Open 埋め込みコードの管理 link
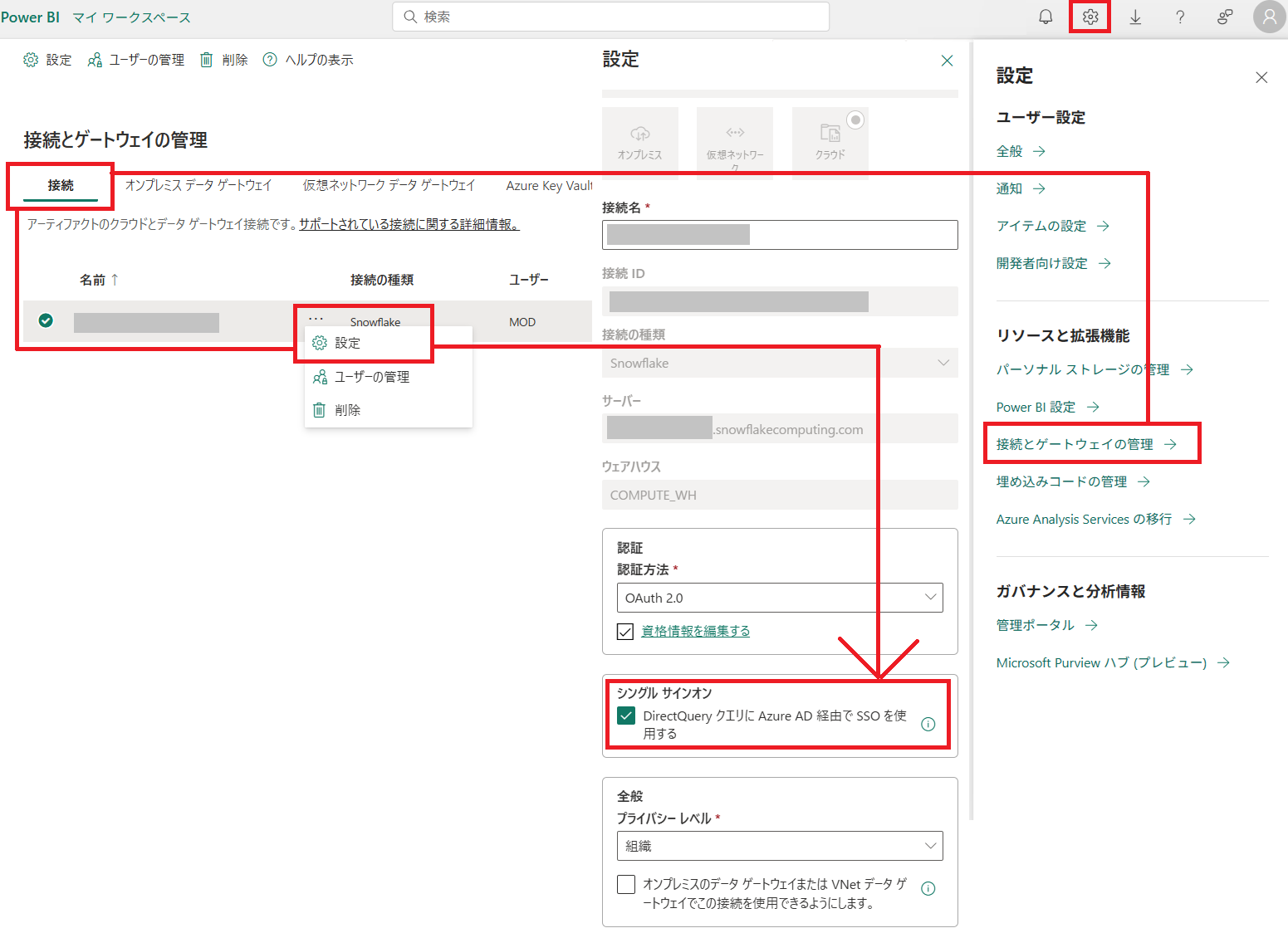This screenshot has height=933, width=1288. point(1073,481)
